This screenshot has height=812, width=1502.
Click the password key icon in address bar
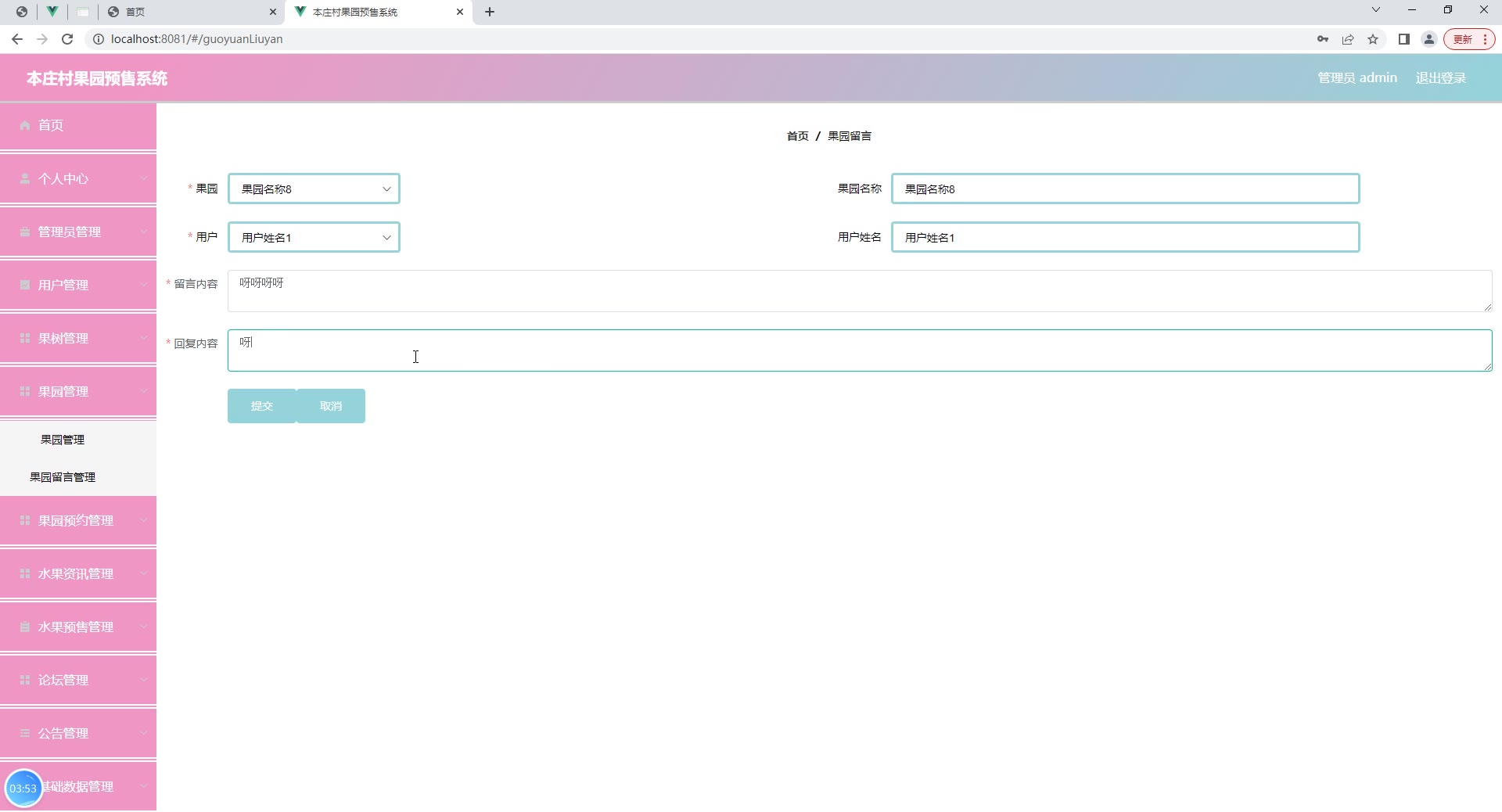click(1323, 39)
